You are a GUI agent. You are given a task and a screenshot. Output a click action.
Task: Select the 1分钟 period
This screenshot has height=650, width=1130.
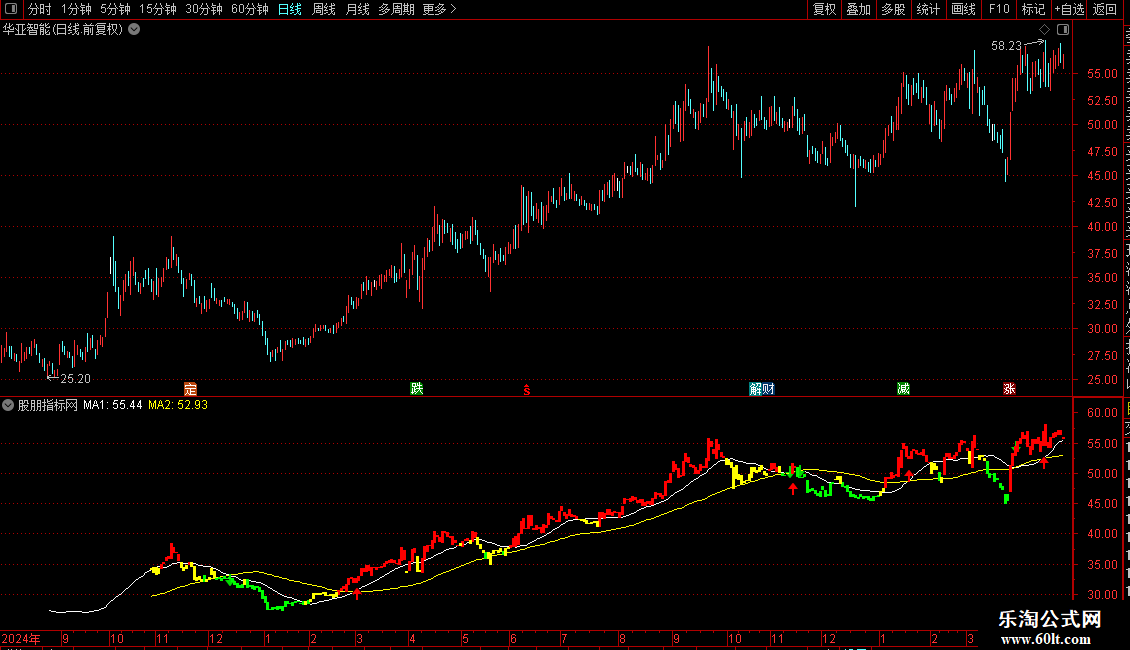76,9
